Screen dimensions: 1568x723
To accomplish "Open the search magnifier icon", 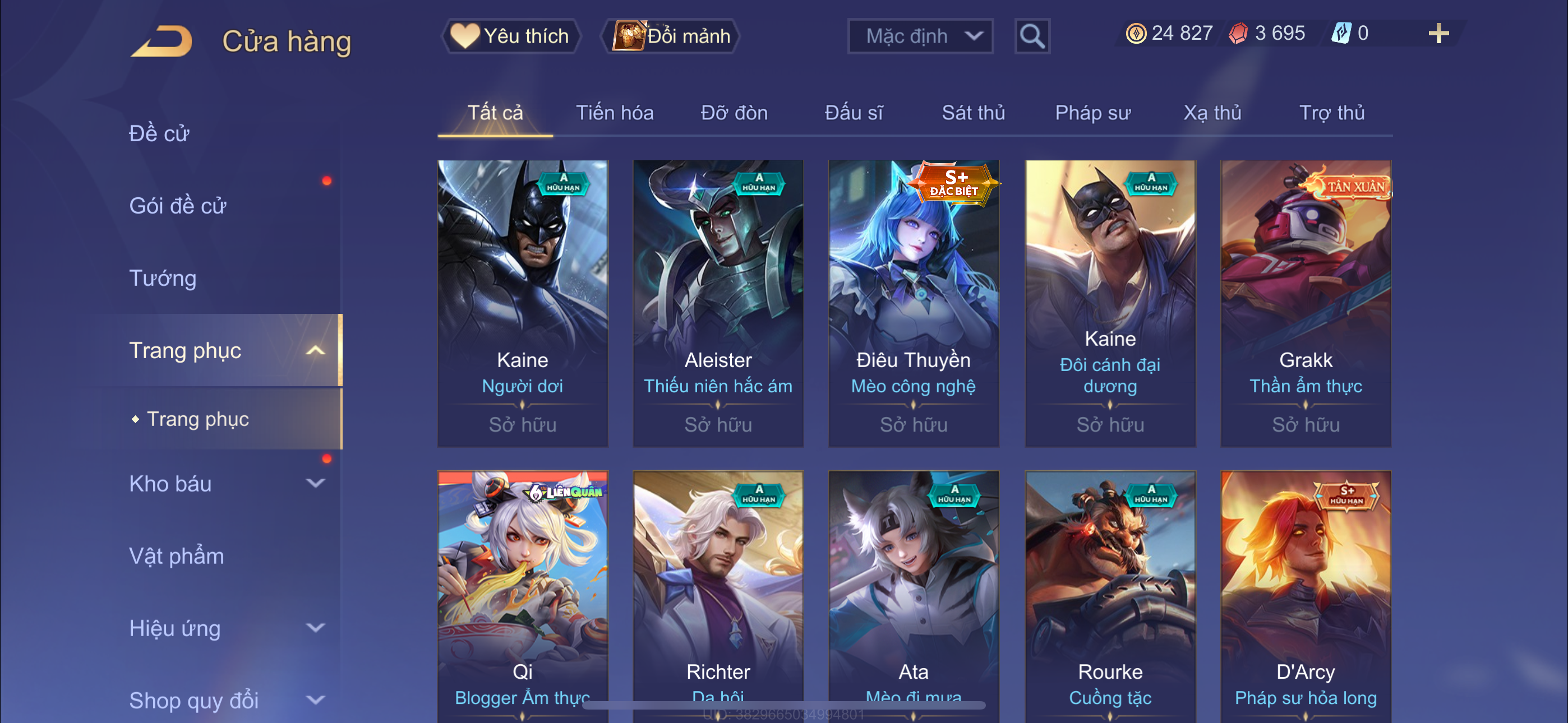I will [x=1032, y=36].
